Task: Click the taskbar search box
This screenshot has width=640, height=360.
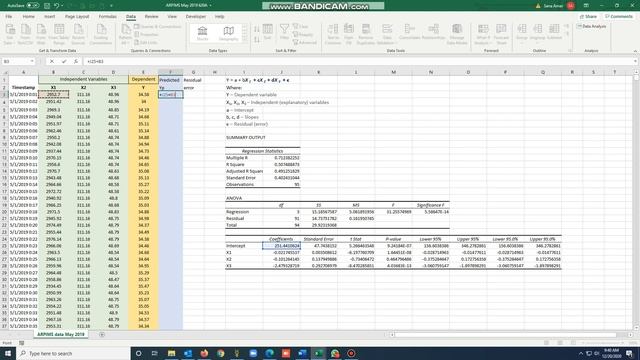Action: [x=73, y=353]
